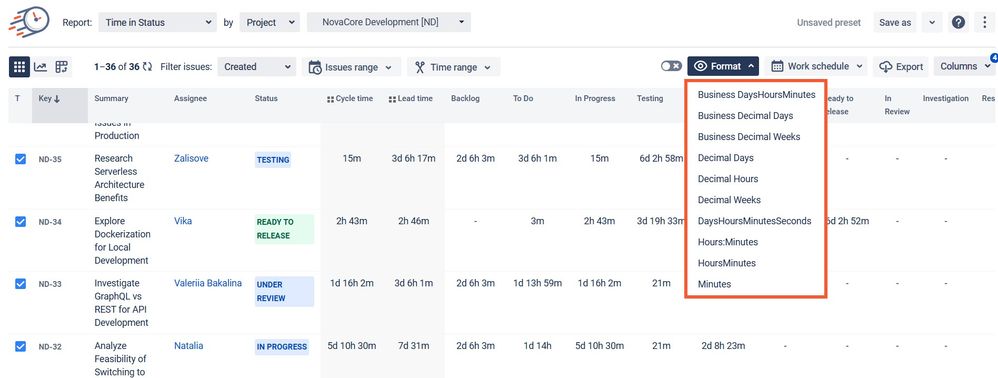The width and height of the screenshot is (998, 378).
Task: Click issue key ND-35
Action: (x=50, y=159)
